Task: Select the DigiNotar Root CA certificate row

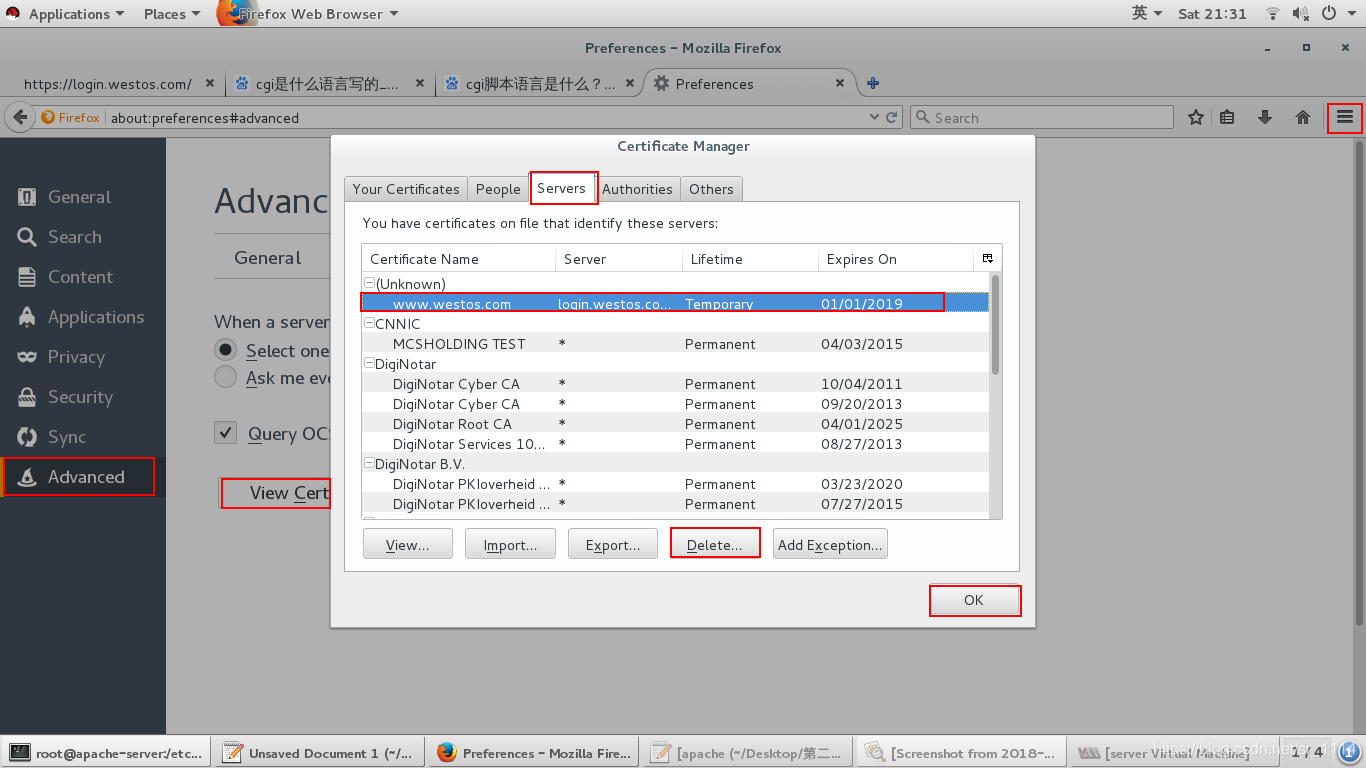Action: click(x=675, y=424)
